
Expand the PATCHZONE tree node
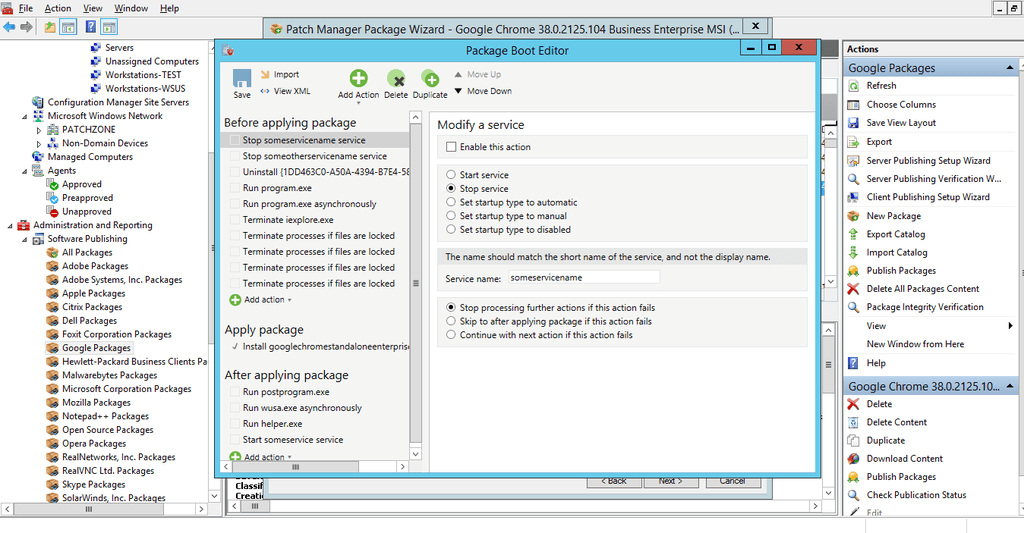[39, 130]
